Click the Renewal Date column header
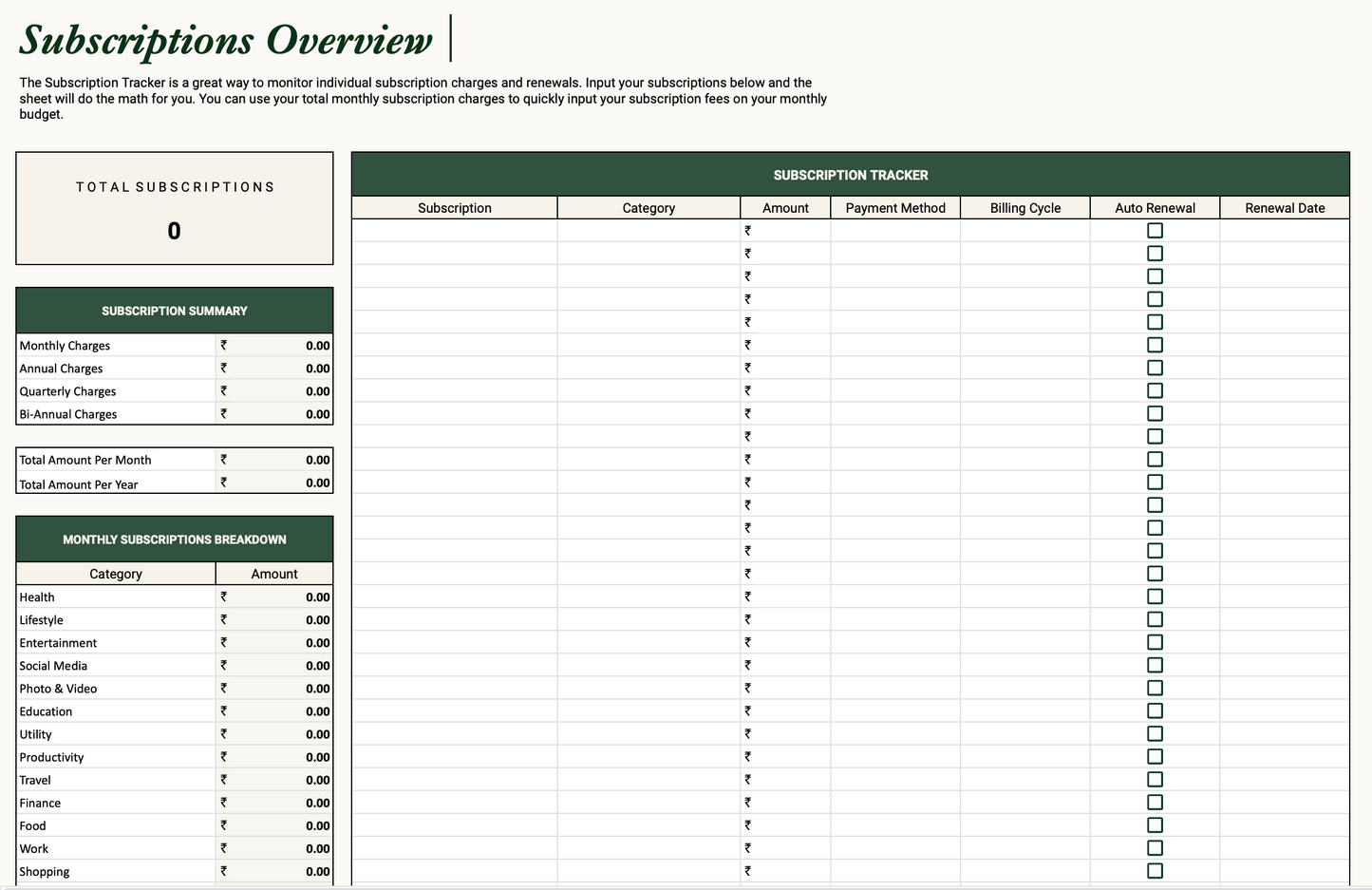Viewport: 1372px width, 890px height. (1284, 208)
